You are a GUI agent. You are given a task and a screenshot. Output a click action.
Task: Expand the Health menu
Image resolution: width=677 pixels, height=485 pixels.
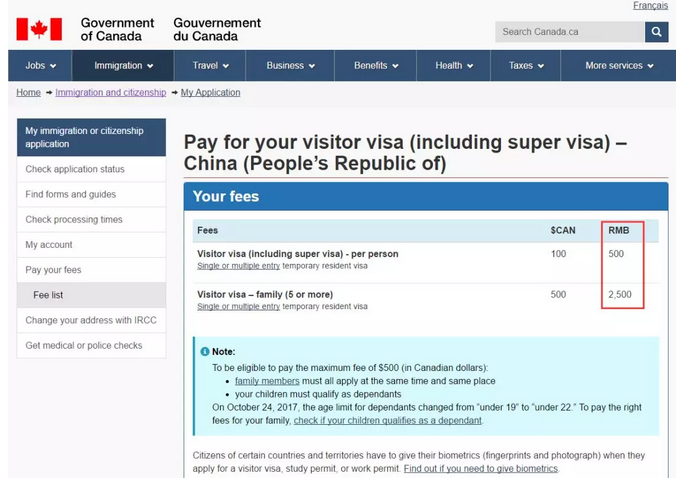pyautogui.click(x=454, y=66)
